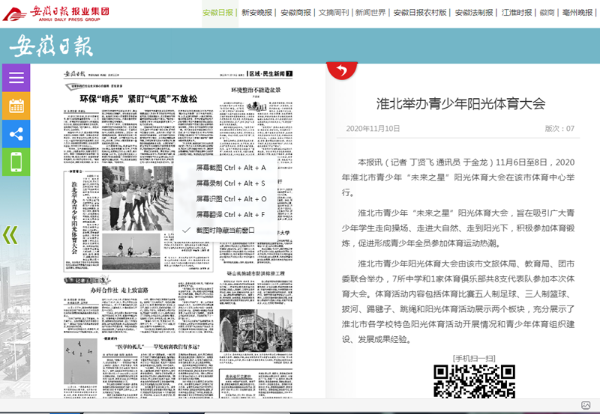
Task: Click the flying birds photo at bottom left
Action: coord(80,361)
